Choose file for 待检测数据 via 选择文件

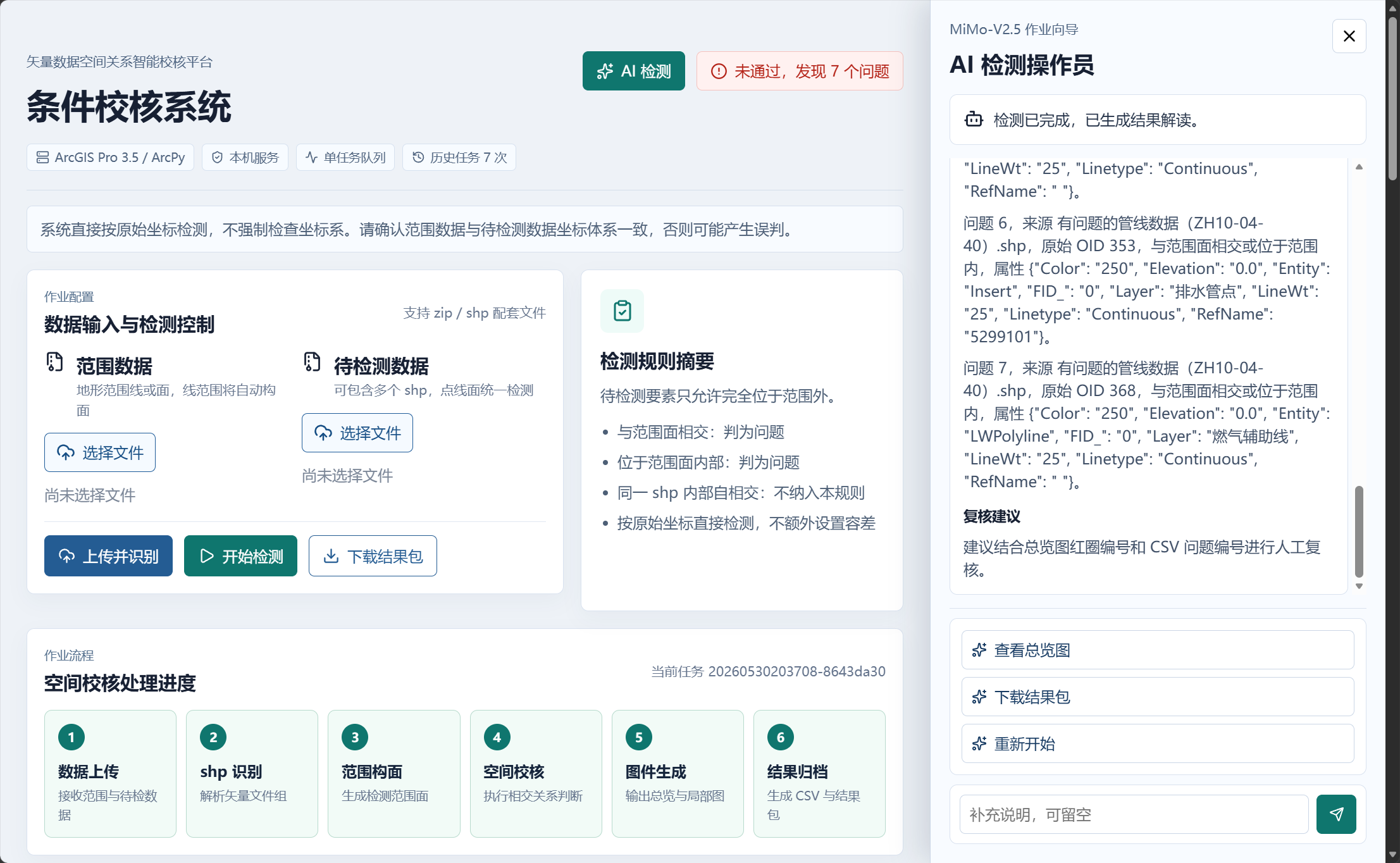[357, 433]
